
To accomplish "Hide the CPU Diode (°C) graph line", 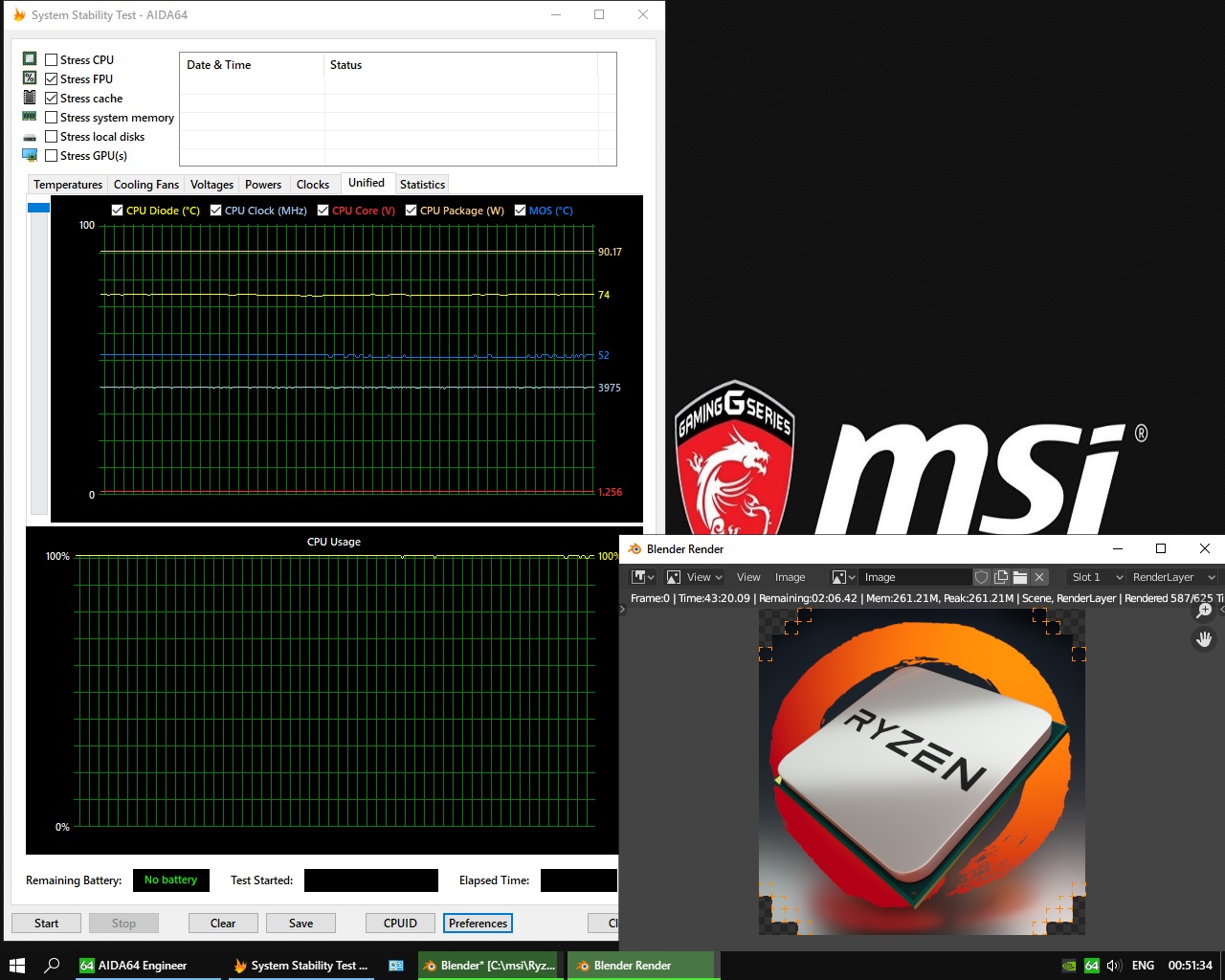I will tap(117, 211).
